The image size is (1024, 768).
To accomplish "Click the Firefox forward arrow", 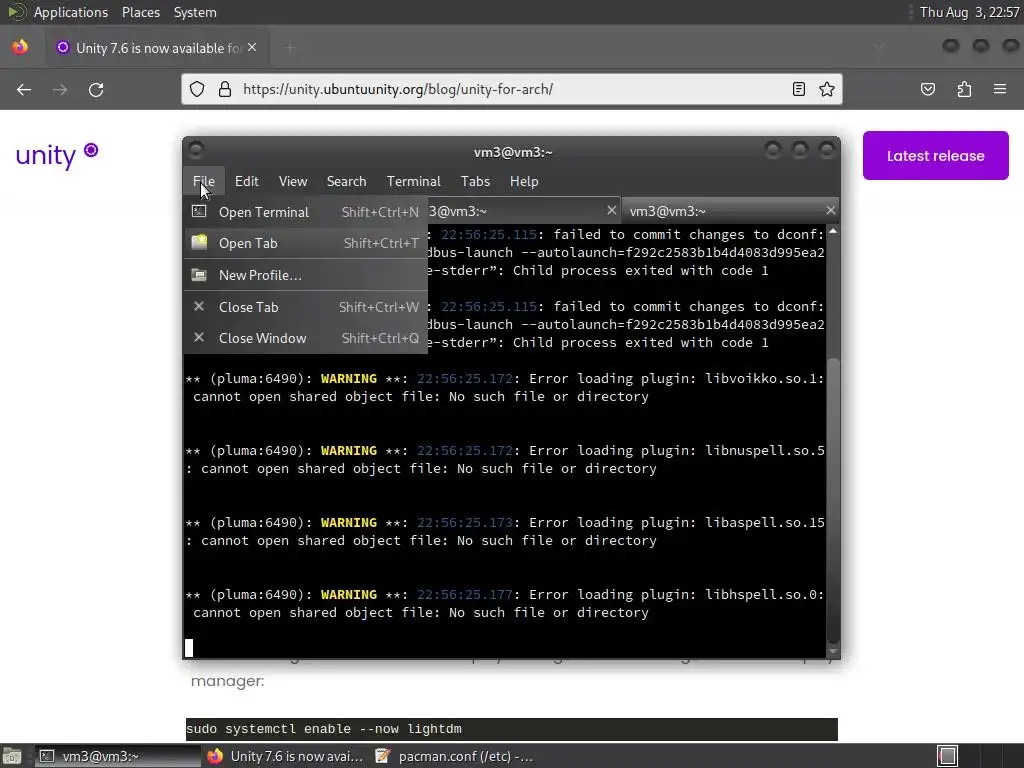I will coord(60,89).
